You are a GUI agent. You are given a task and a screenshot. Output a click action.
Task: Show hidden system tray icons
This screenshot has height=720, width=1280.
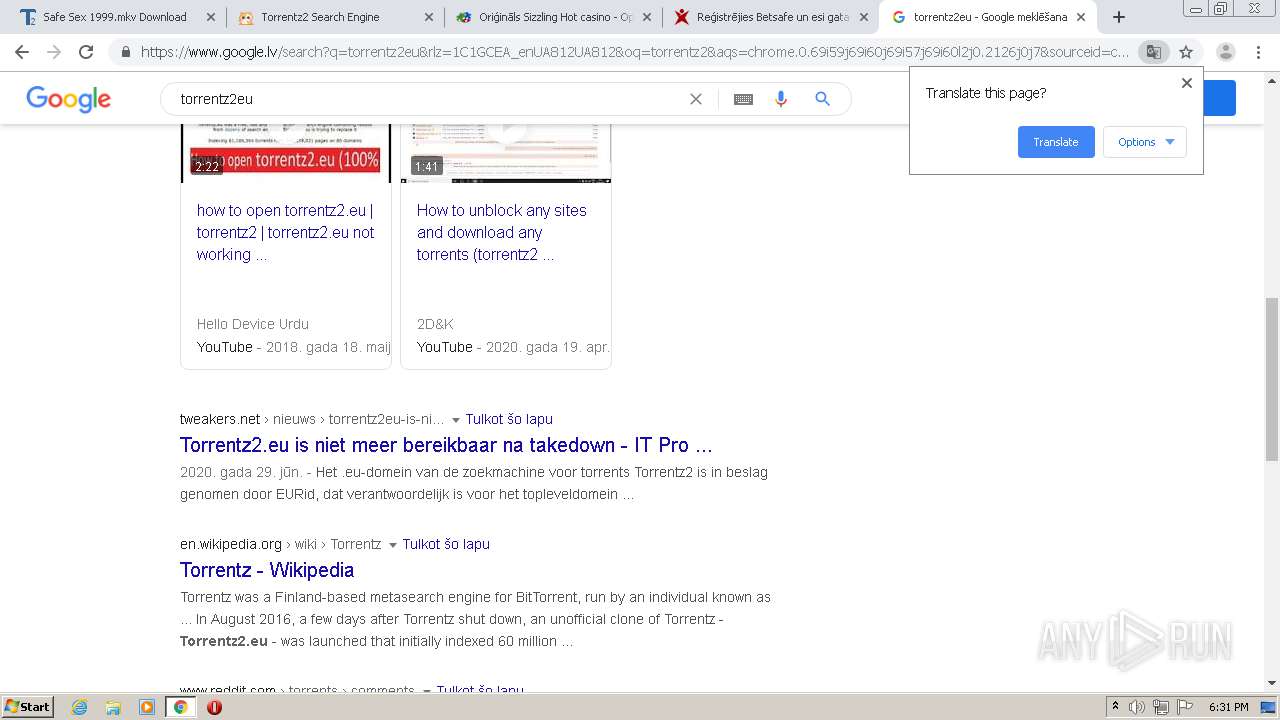click(1115, 707)
